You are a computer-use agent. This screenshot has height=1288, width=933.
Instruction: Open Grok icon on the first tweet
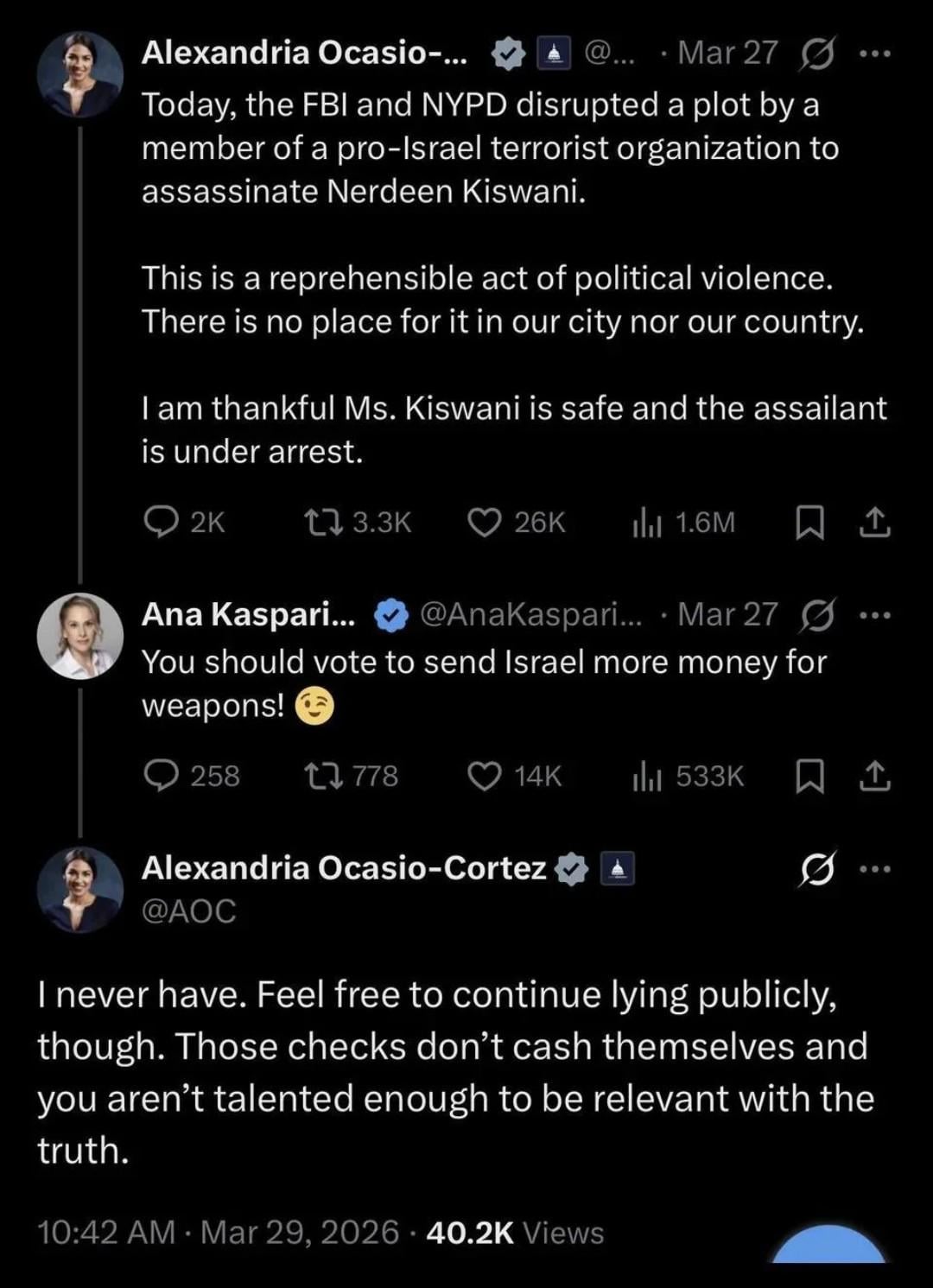click(x=816, y=54)
